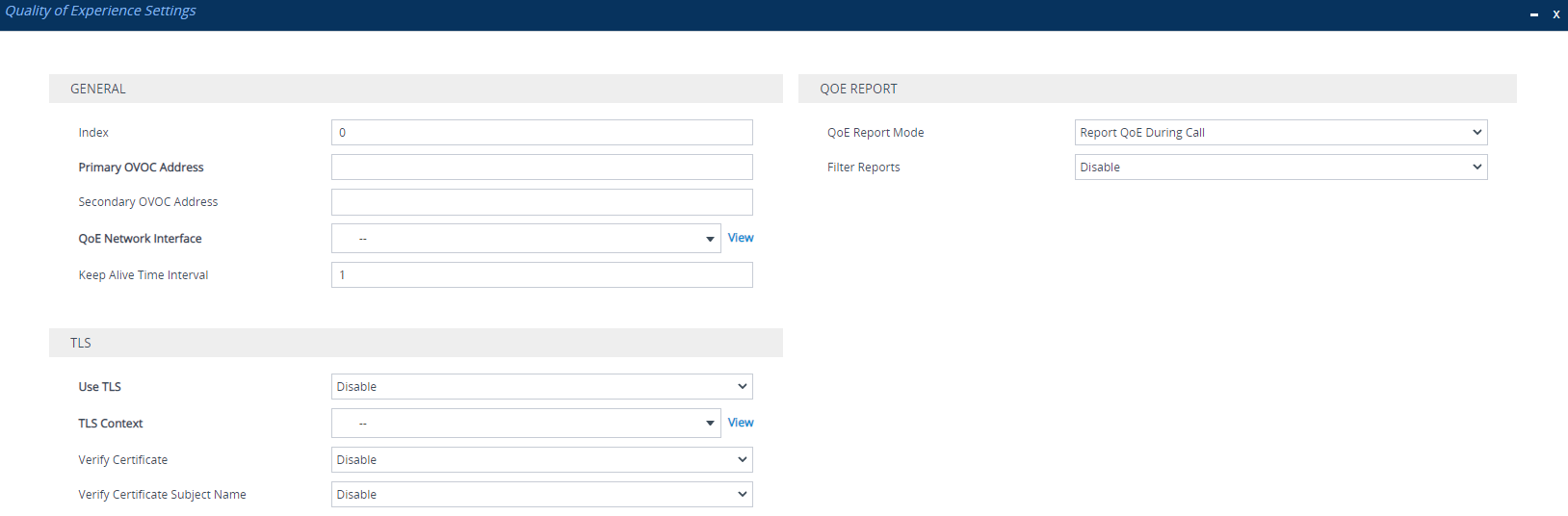Image resolution: width=1568 pixels, height=516 pixels.
Task: Click the Secondary OVOC Address text box
Action: coord(541,202)
